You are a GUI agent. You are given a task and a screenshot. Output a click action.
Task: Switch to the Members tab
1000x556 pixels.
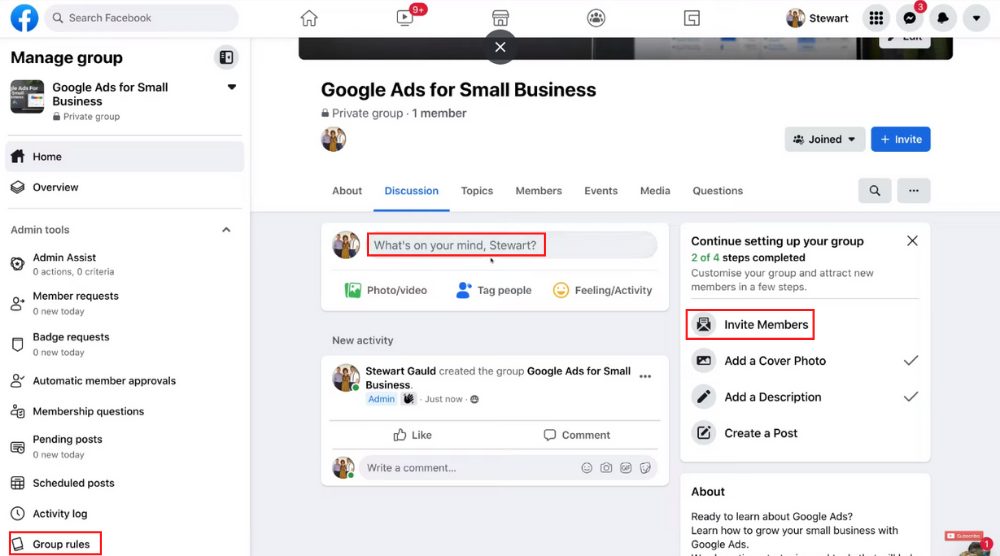(x=538, y=191)
